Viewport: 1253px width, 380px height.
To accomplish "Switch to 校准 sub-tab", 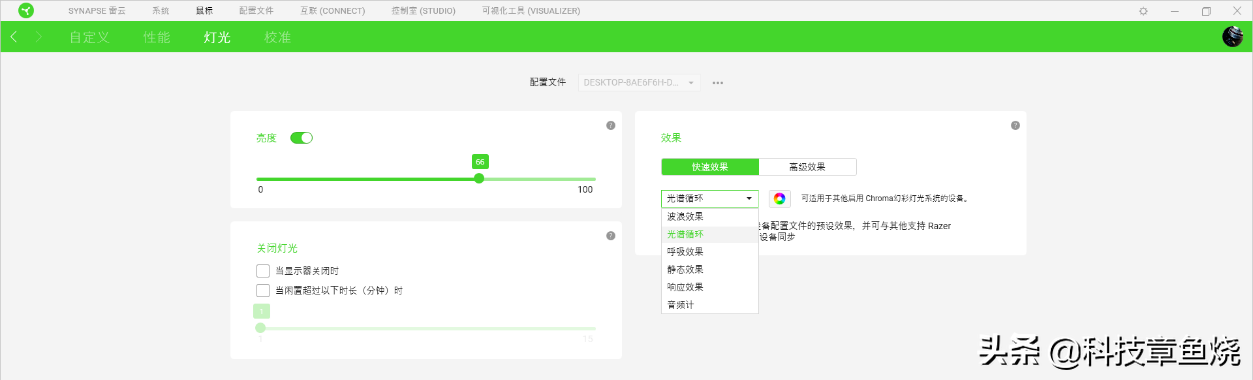I will [x=278, y=37].
